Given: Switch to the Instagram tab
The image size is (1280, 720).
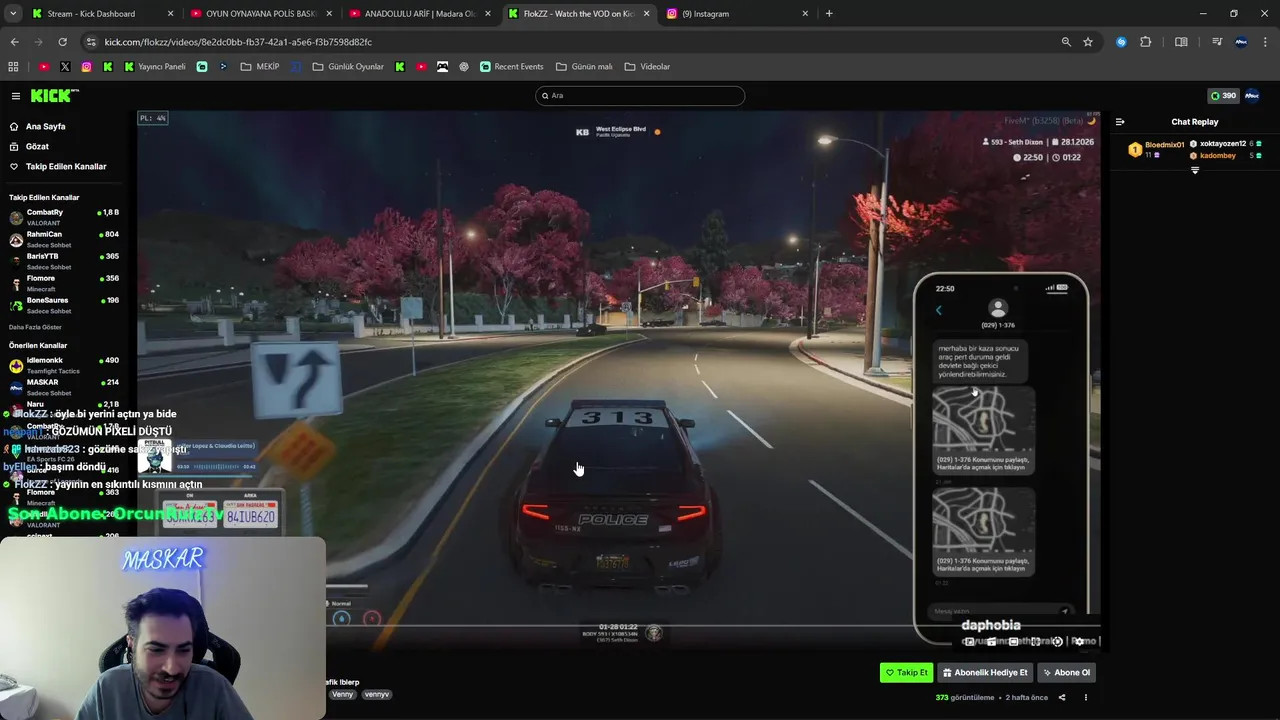Looking at the screenshot, I should click(x=735, y=14).
